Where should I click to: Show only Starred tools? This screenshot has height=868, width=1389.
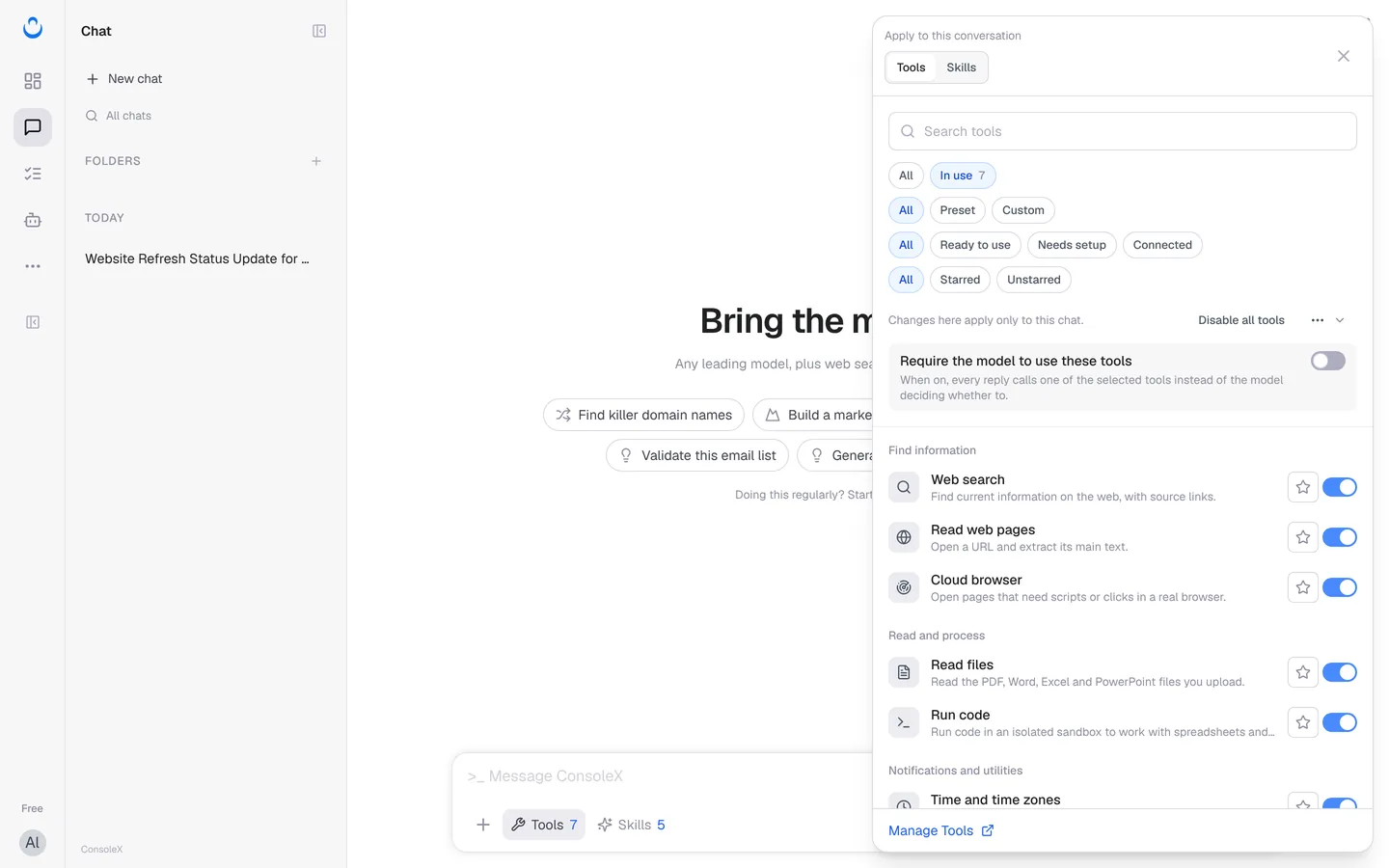pos(960,280)
